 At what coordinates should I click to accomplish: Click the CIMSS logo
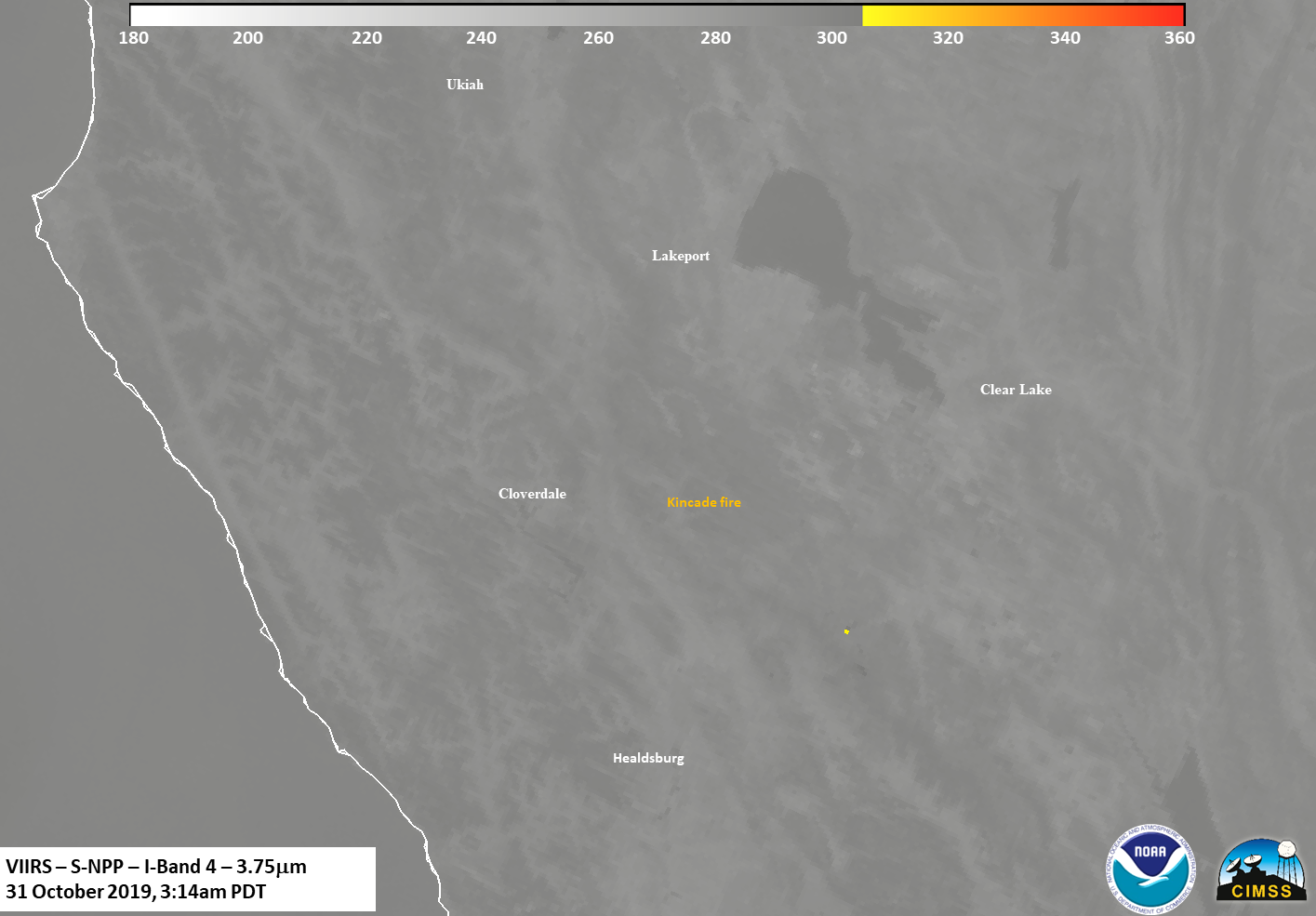pyautogui.click(x=1261, y=870)
